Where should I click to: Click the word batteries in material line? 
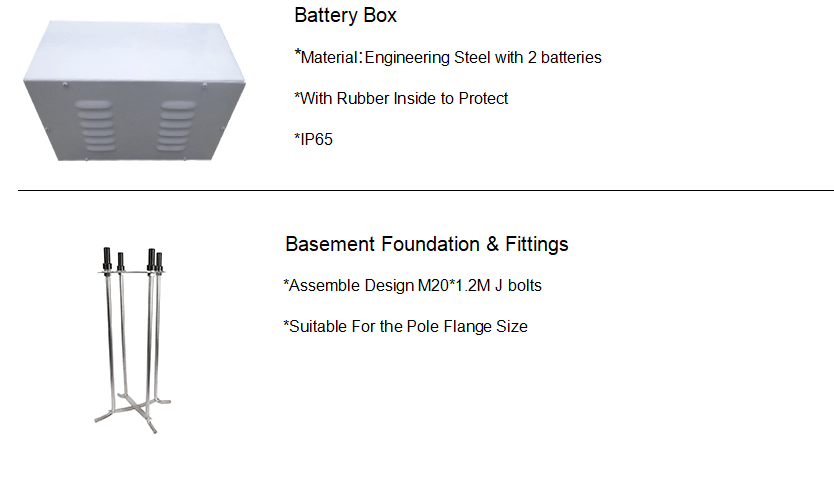tap(571, 57)
